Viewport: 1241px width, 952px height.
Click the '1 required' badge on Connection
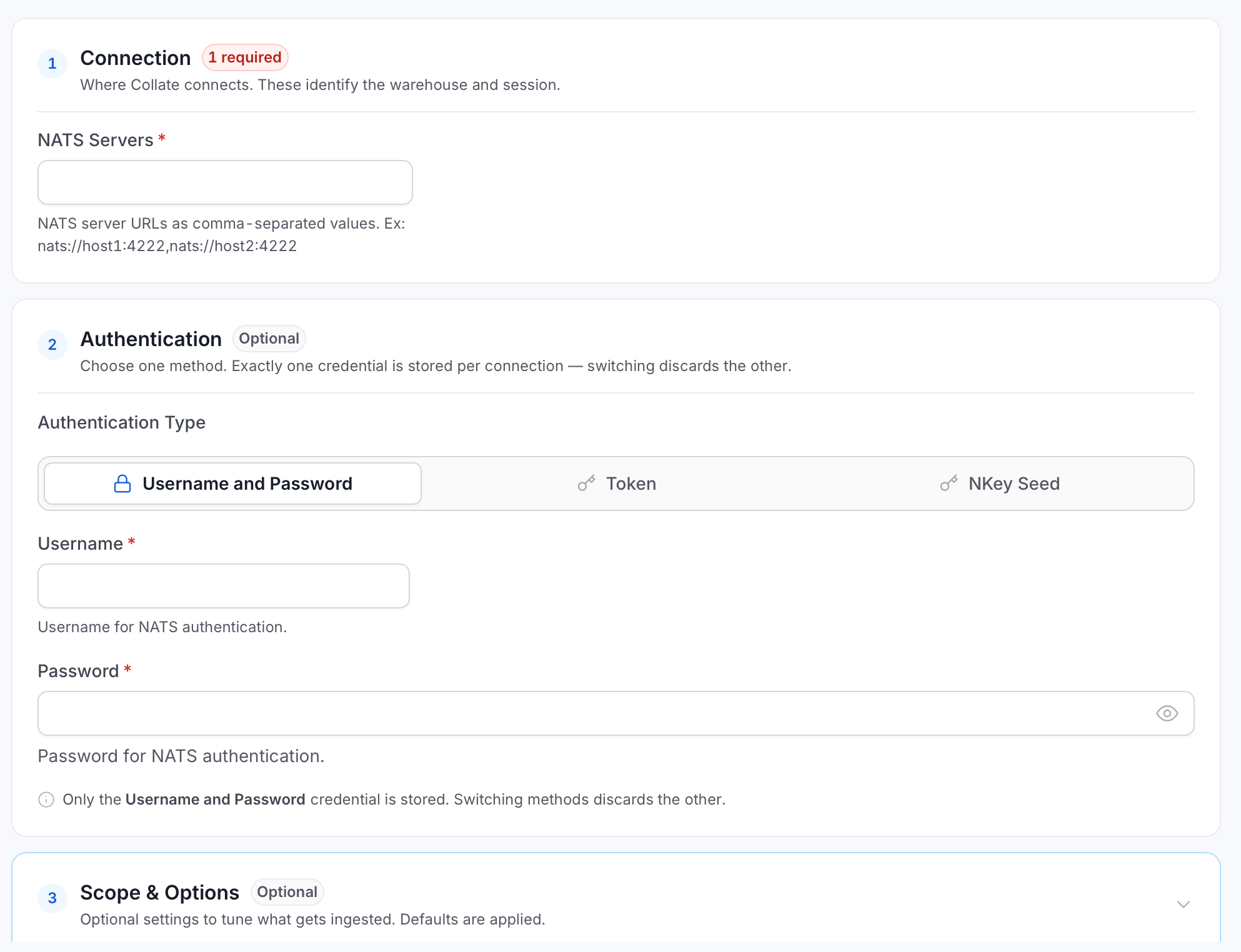(x=245, y=57)
